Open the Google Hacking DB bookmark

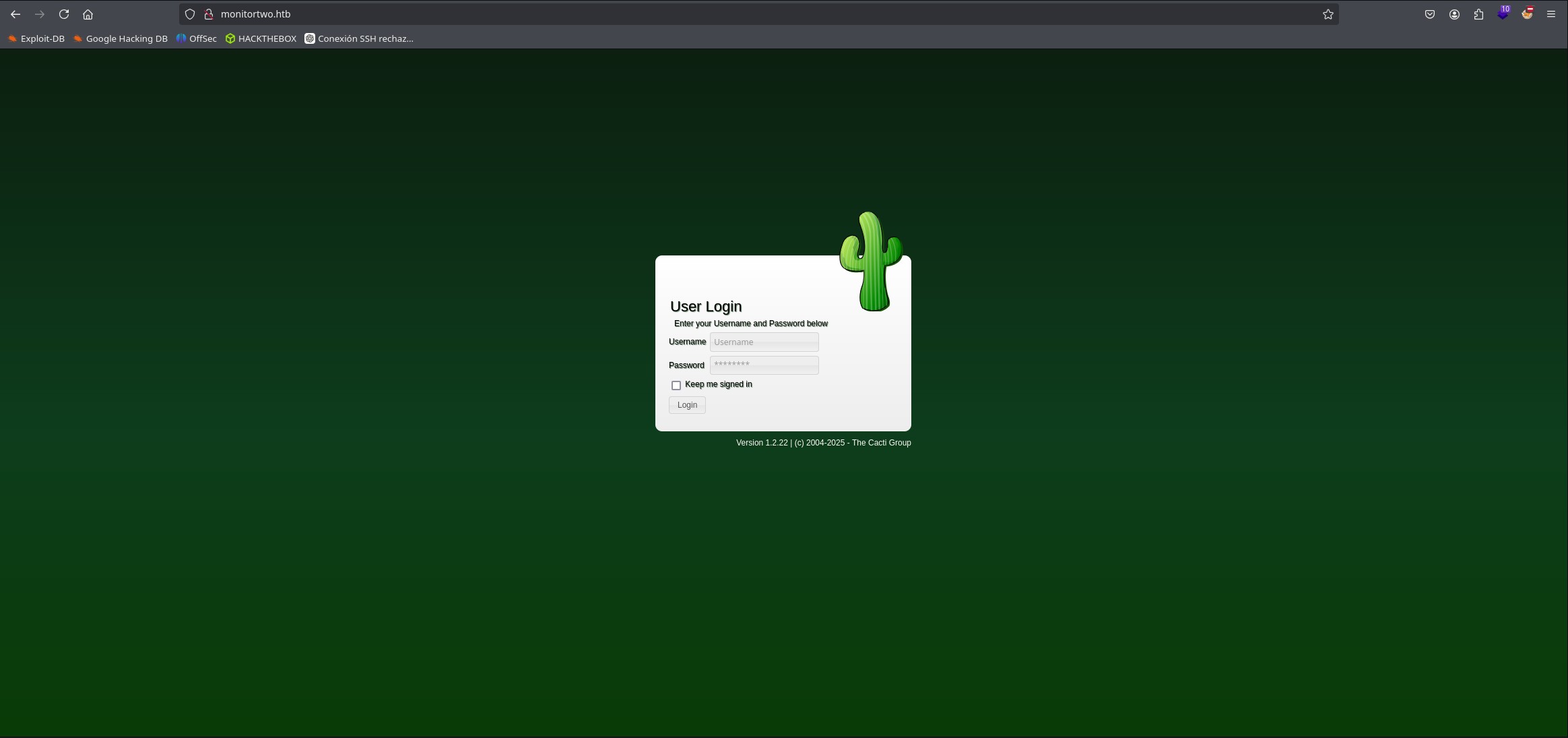pos(121,39)
